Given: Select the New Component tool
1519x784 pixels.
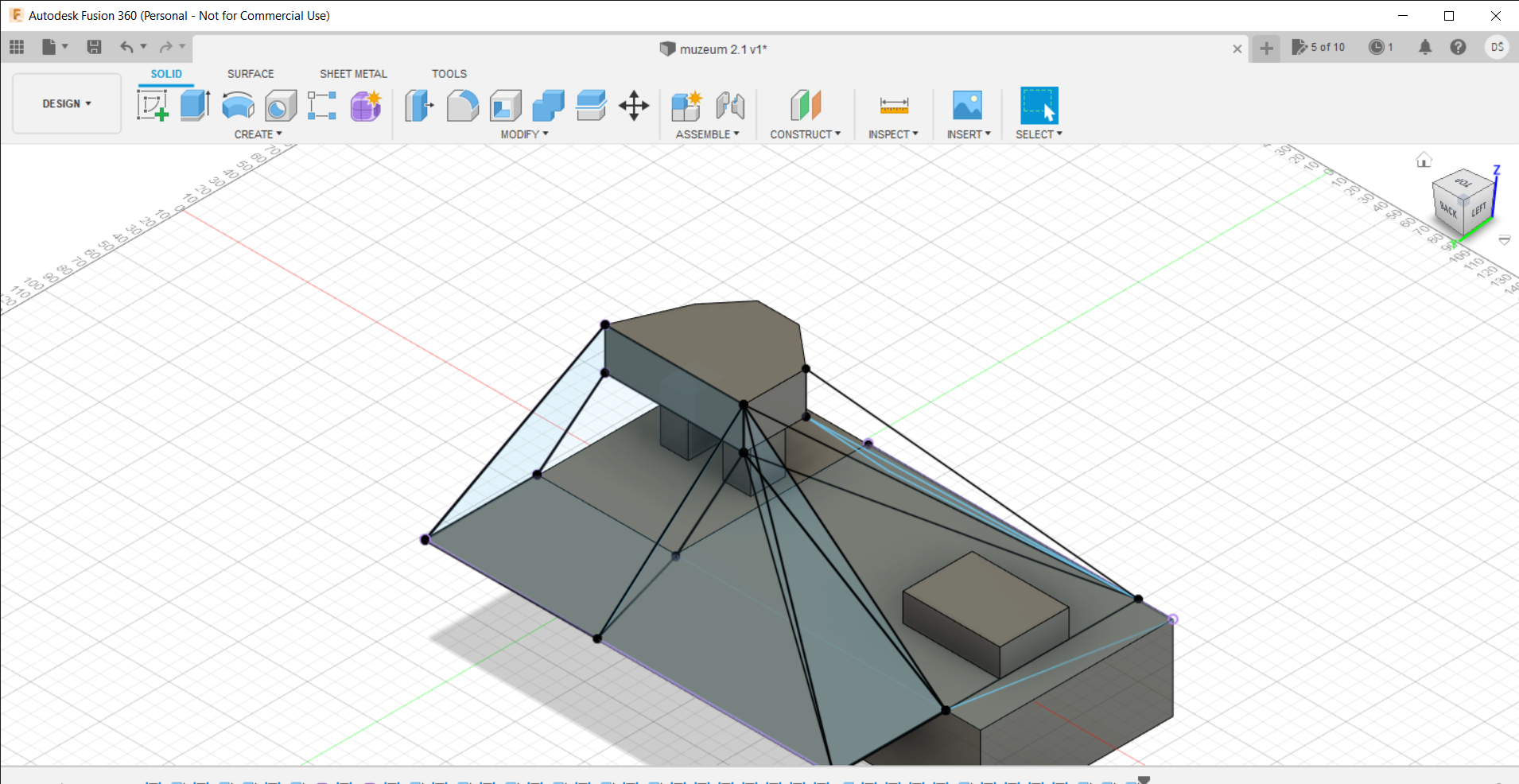Looking at the screenshot, I should point(687,105).
